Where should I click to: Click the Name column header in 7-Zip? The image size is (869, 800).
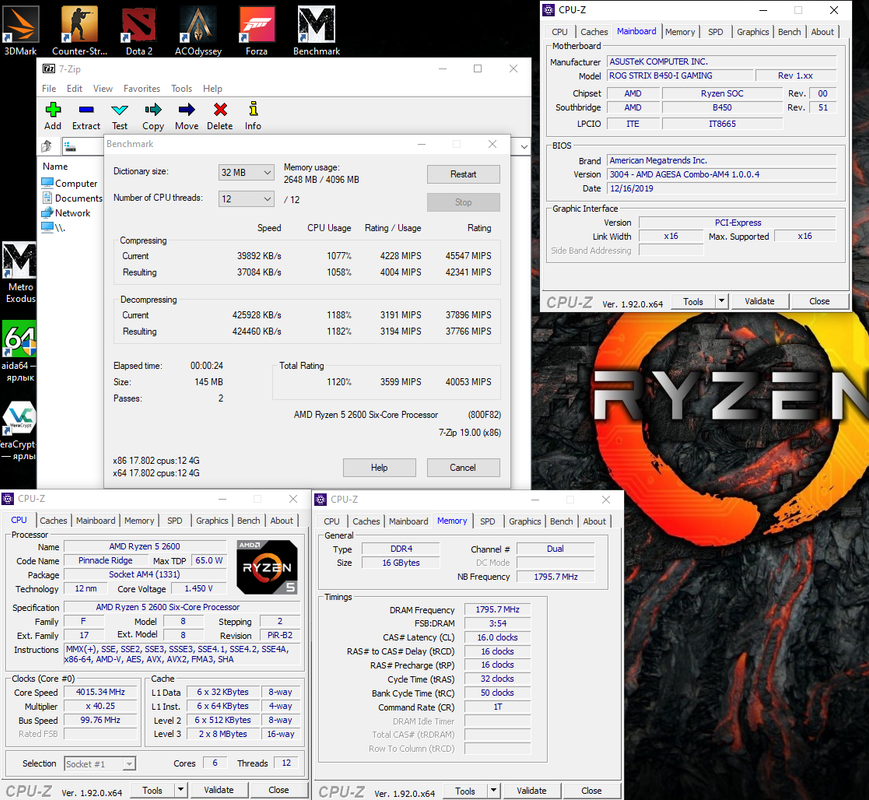[55, 166]
